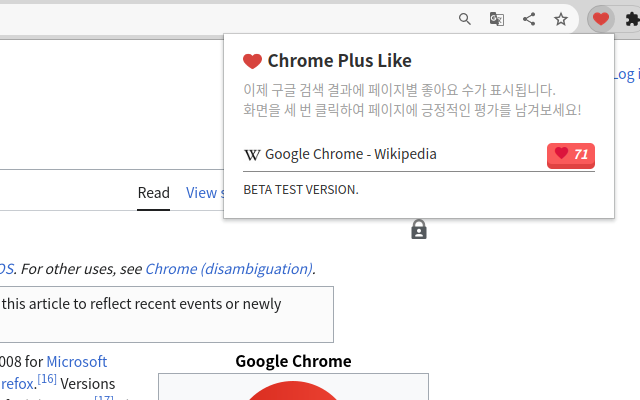The height and width of the screenshot is (400, 640).
Task: Bookmark this page with the star icon
Action: 561,19
